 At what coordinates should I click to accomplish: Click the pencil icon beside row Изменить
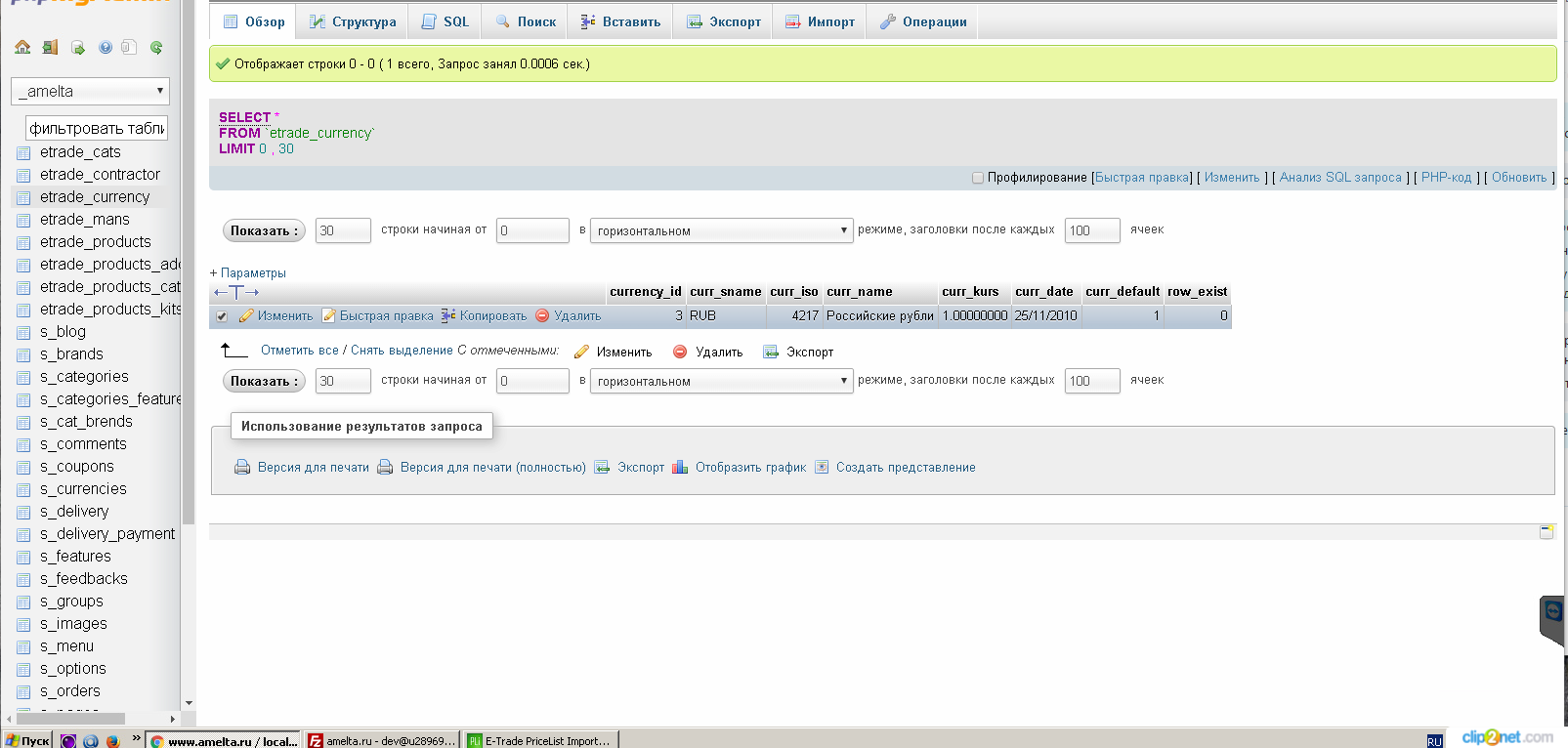click(246, 315)
